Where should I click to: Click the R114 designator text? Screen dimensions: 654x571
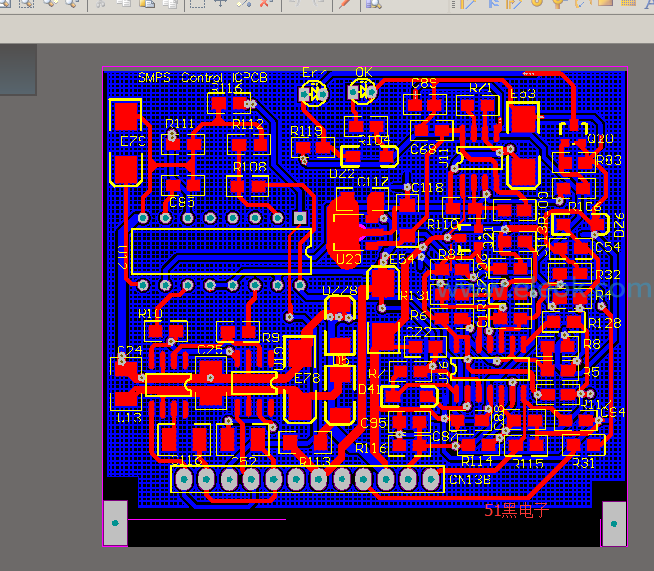point(476,461)
